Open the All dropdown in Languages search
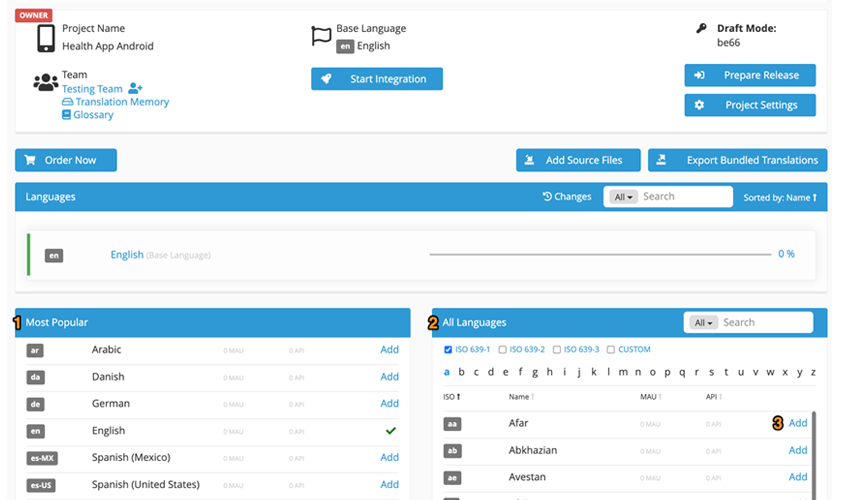This screenshot has width=841, height=500. 625,197
